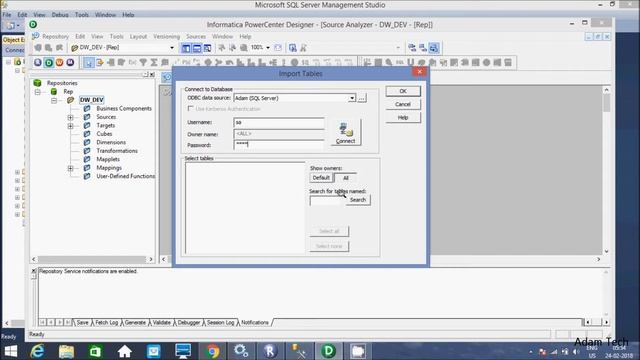Image resolution: width=640 pixels, height=360 pixels.
Task: Open Internet Explorer from the taskbar
Action: click(x=38, y=351)
